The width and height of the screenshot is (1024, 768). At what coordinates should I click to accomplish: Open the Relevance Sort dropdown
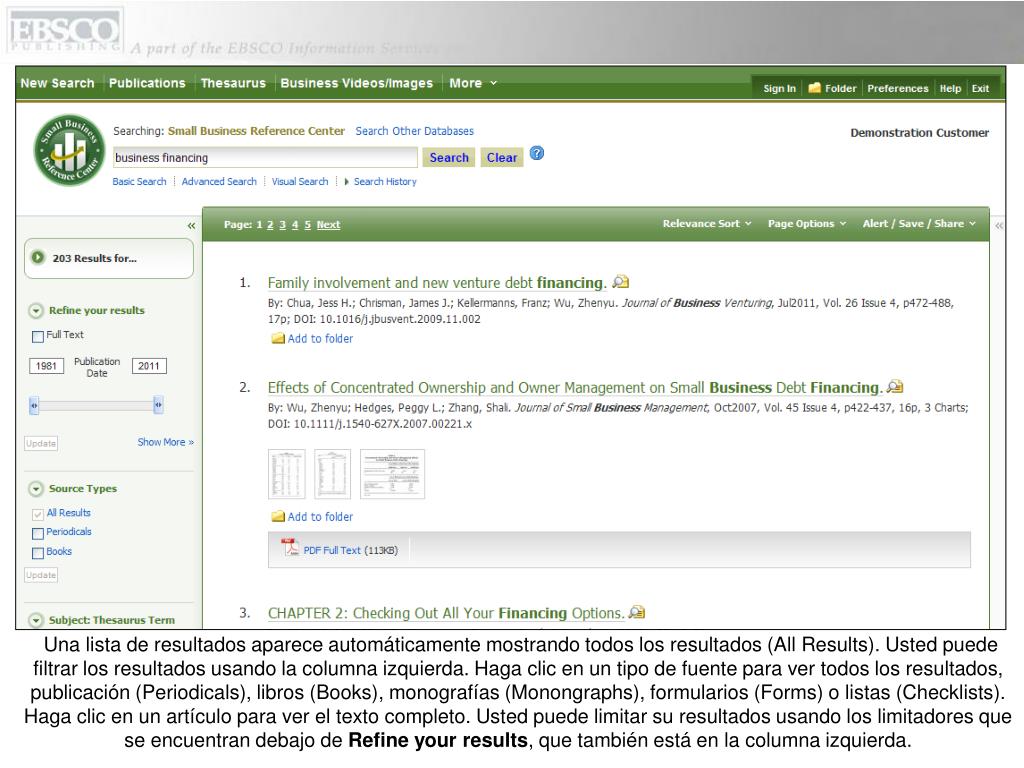(707, 223)
